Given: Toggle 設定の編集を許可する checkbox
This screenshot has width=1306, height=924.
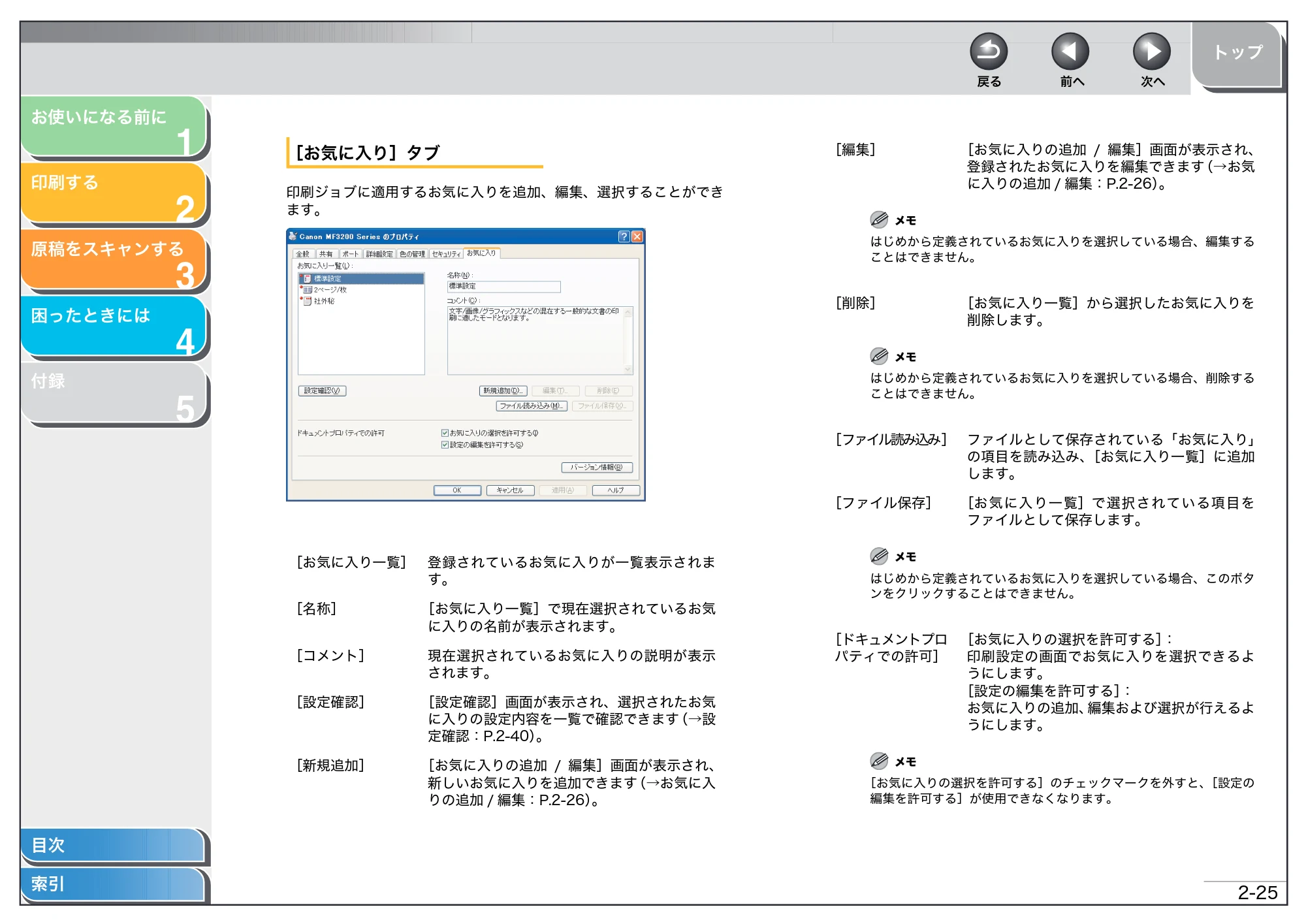Looking at the screenshot, I should pos(445,445).
